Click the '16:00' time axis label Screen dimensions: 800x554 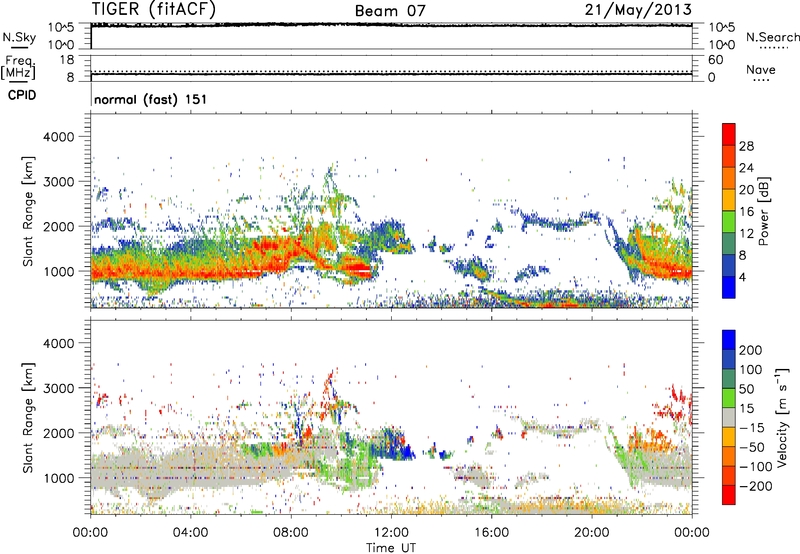point(491,533)
